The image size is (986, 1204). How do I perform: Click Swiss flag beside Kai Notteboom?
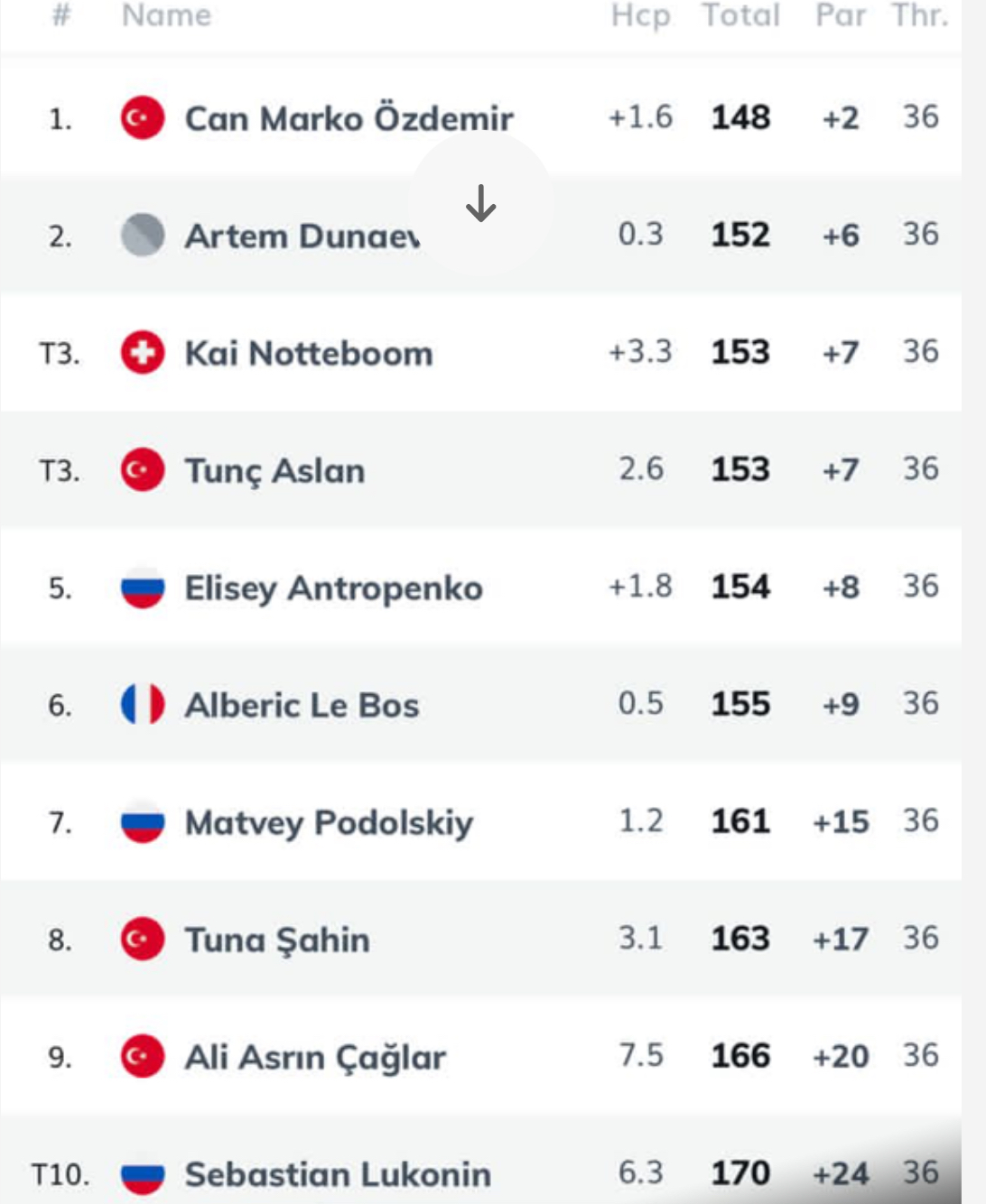(143, 353)
